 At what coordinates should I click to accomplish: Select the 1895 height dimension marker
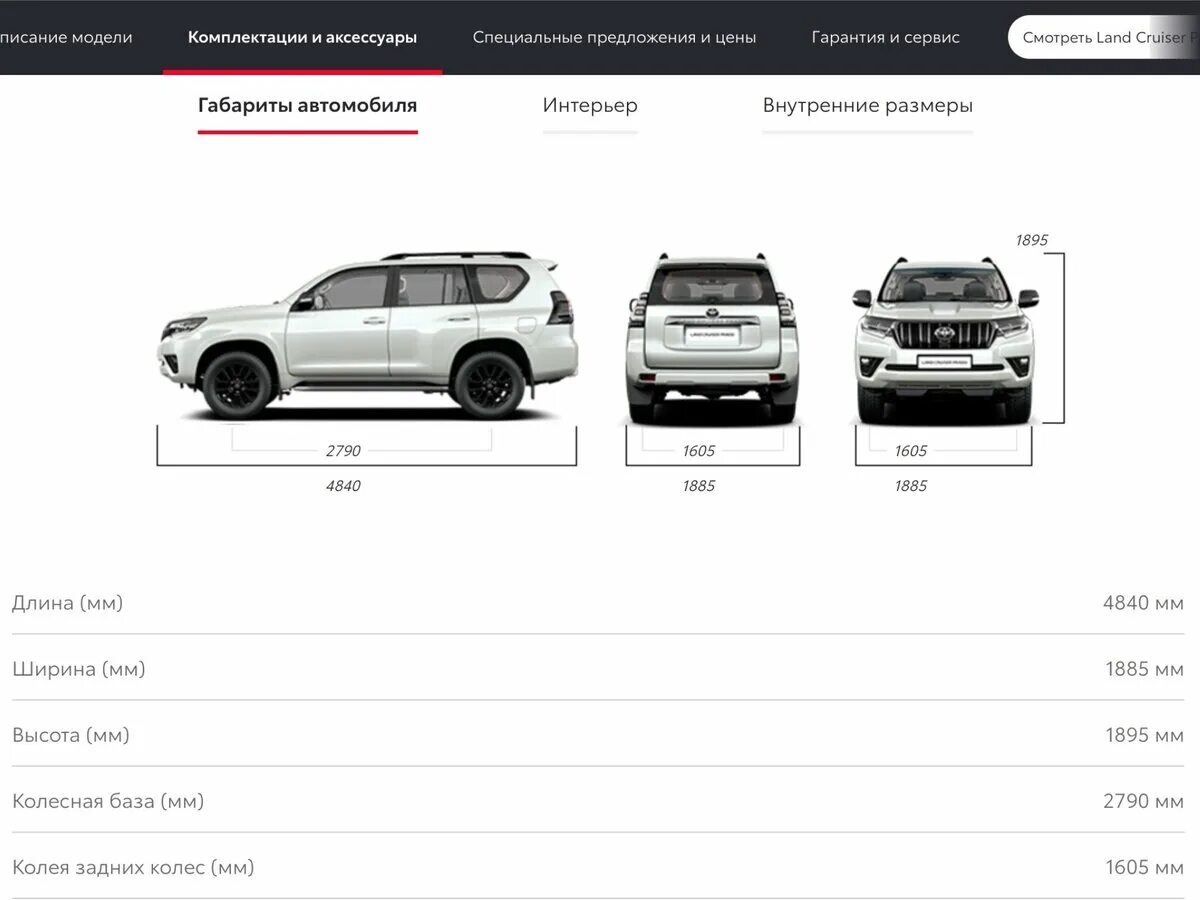coord(1030,239)
